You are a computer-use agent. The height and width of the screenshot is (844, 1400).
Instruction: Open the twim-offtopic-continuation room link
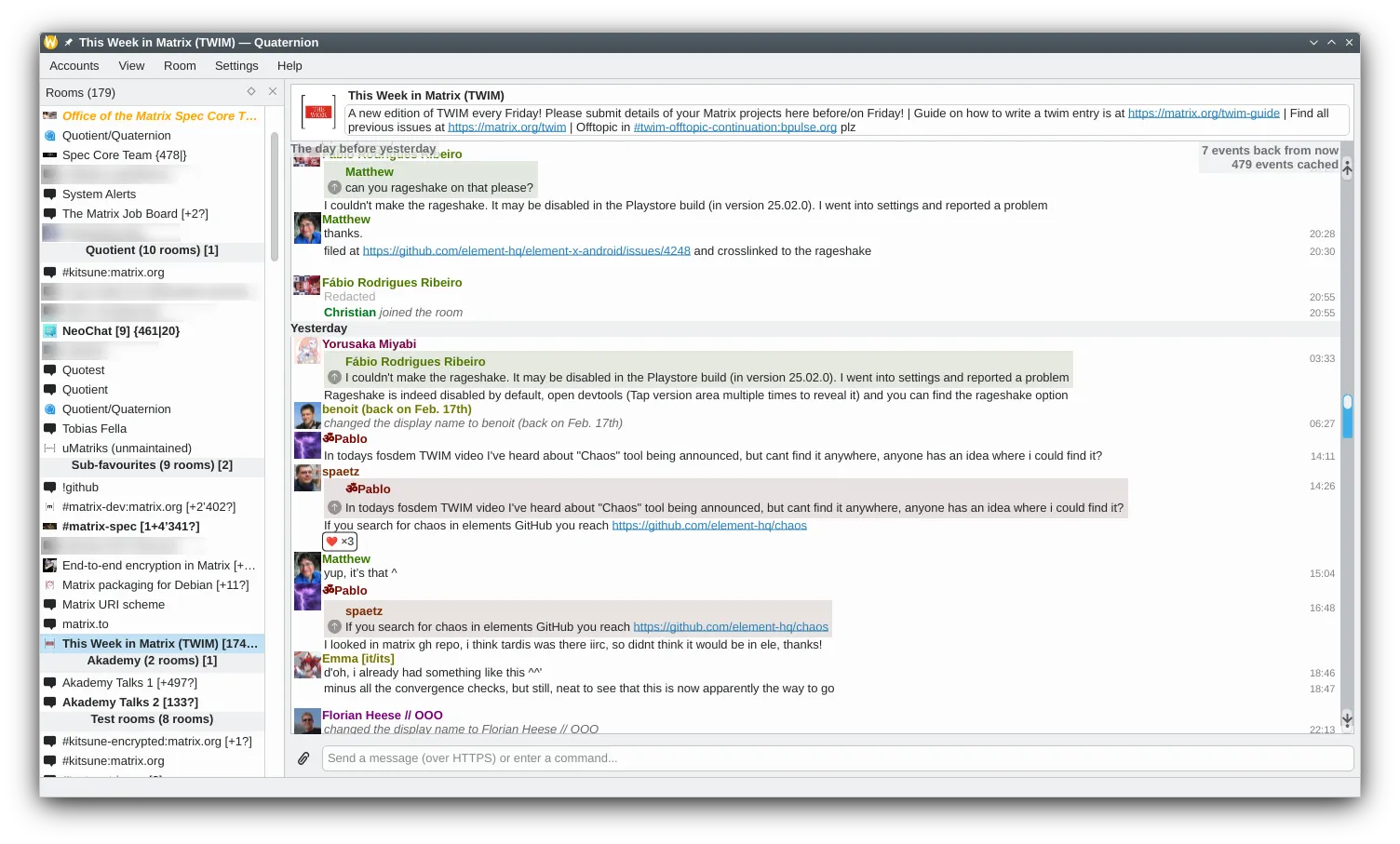click(734, 127)
